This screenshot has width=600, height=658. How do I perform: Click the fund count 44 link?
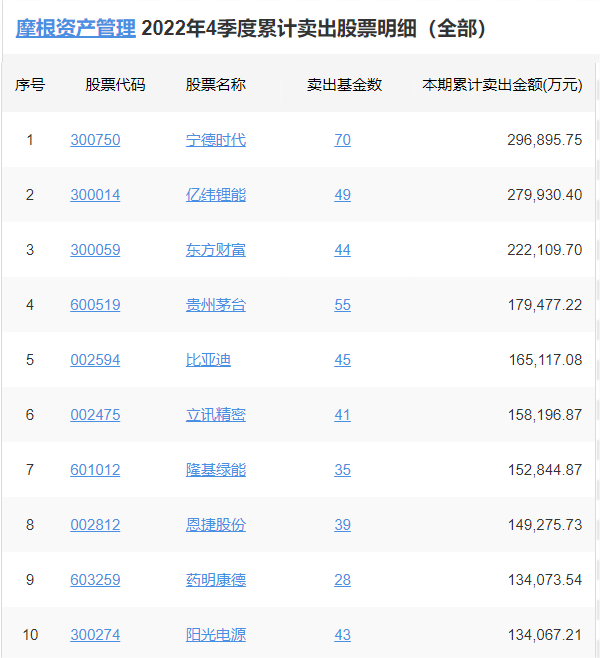(x=343, y=250)
